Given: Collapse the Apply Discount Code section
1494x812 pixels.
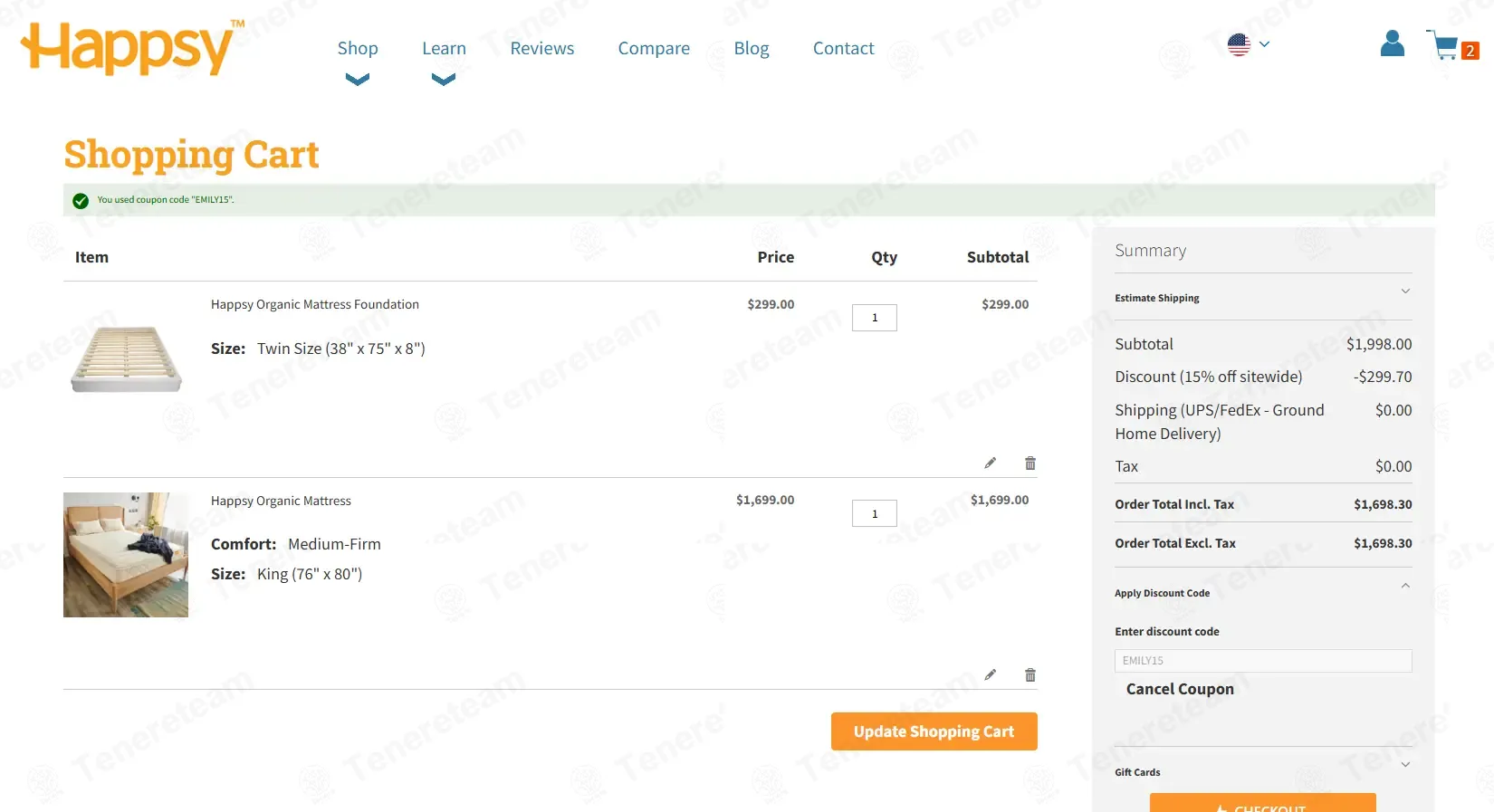Looking at the screenshot, I should 1263,592.
